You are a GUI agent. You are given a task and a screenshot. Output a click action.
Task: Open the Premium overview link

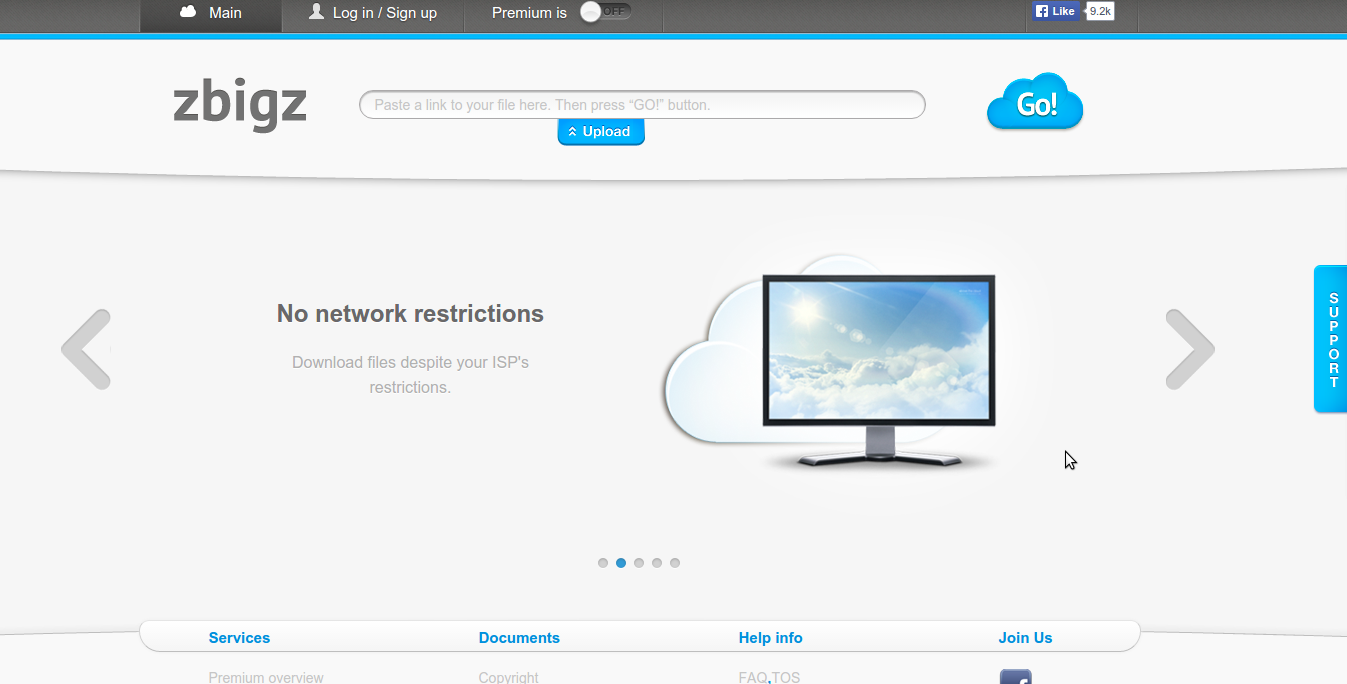click(x=266, y=677)
